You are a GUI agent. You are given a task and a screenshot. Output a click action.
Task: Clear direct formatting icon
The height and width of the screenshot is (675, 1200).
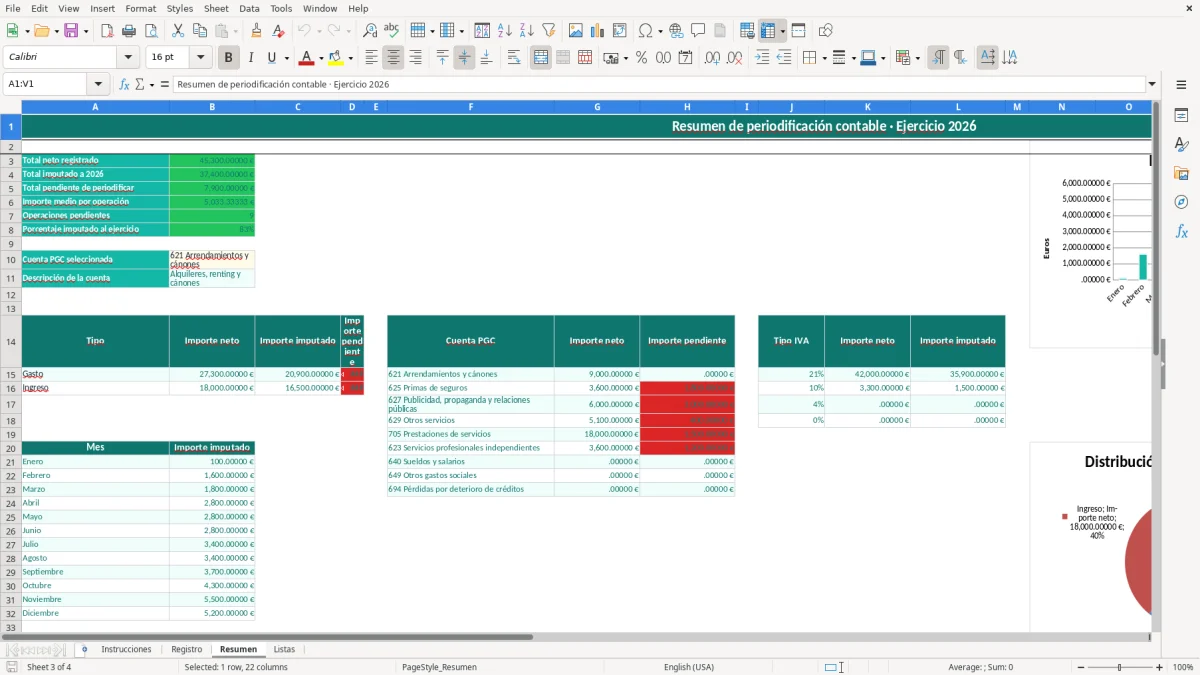278,31
